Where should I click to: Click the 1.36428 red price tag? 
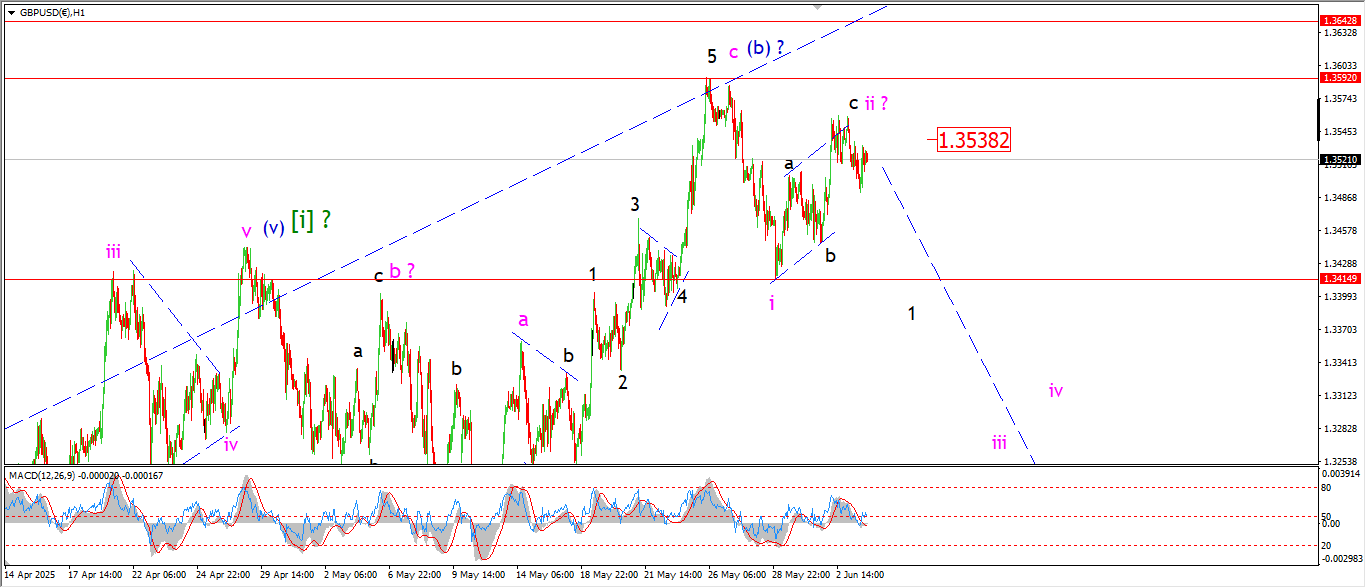pos(1340,20)
